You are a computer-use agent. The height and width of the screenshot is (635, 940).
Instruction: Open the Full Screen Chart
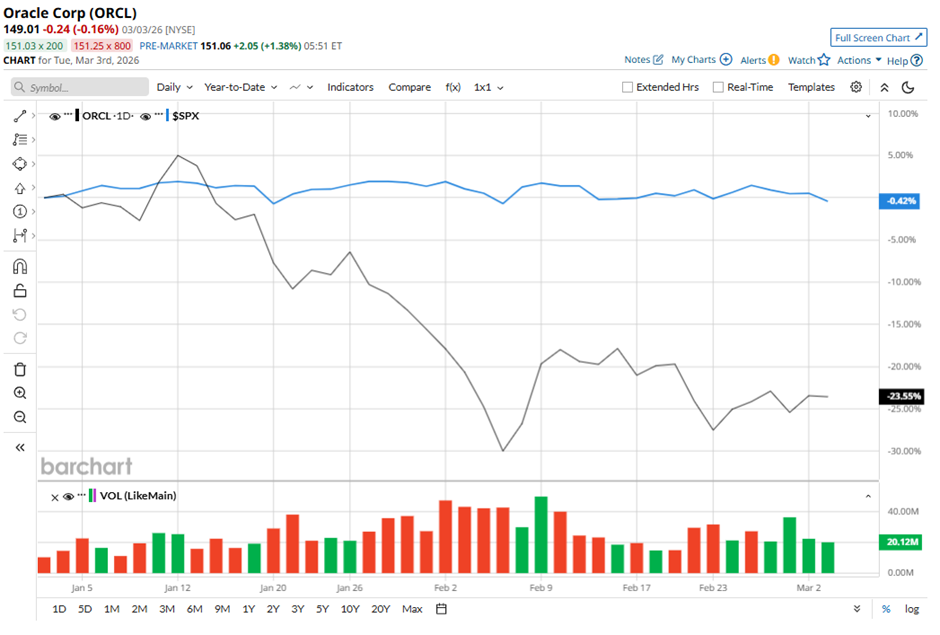tap(878, 37)
